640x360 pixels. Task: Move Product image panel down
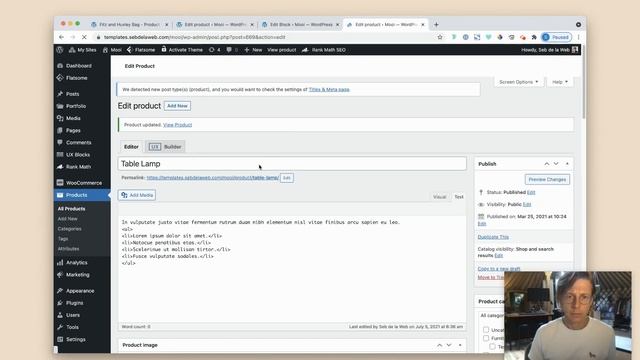(x=449, y=345)
